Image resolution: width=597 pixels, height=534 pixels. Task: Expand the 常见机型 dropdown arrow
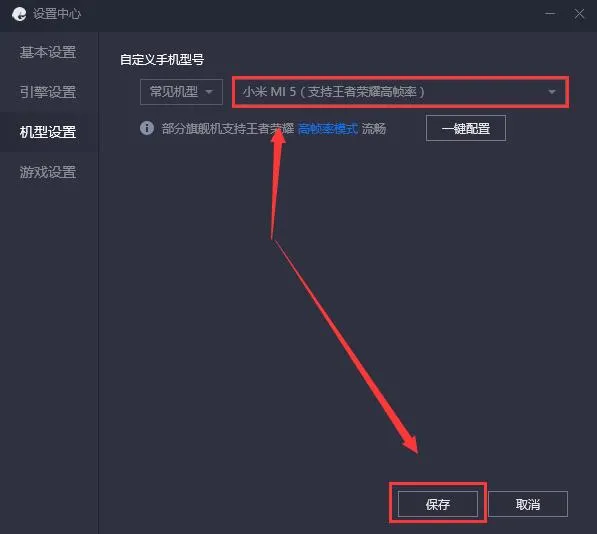(209, 92)
